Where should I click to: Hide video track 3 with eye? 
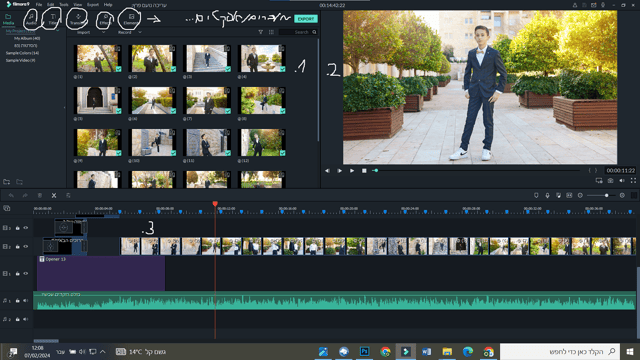point(26,228)
